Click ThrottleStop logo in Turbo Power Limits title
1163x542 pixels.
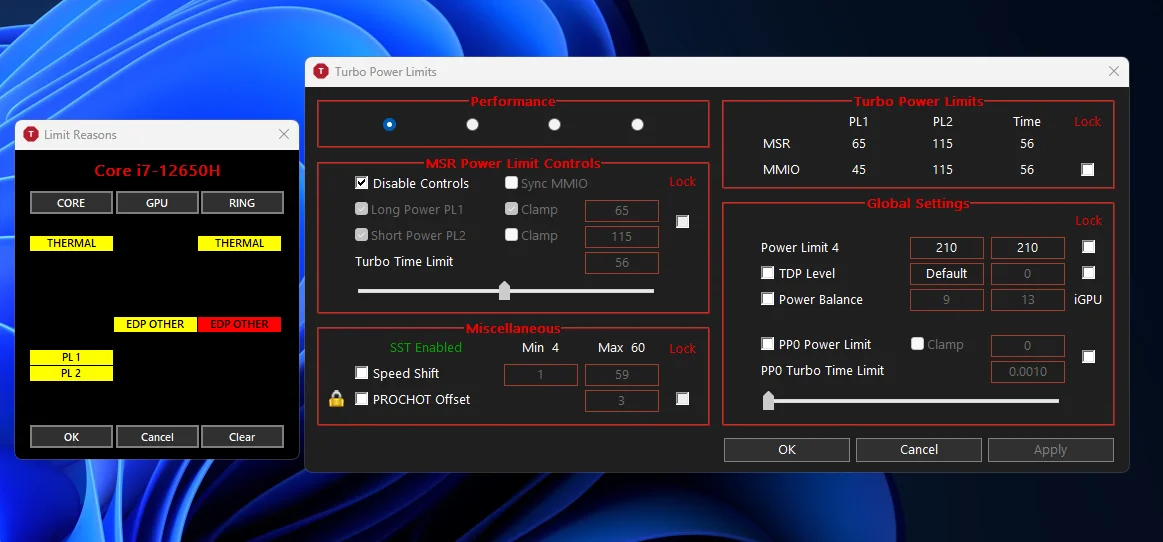tap(321, 71)
